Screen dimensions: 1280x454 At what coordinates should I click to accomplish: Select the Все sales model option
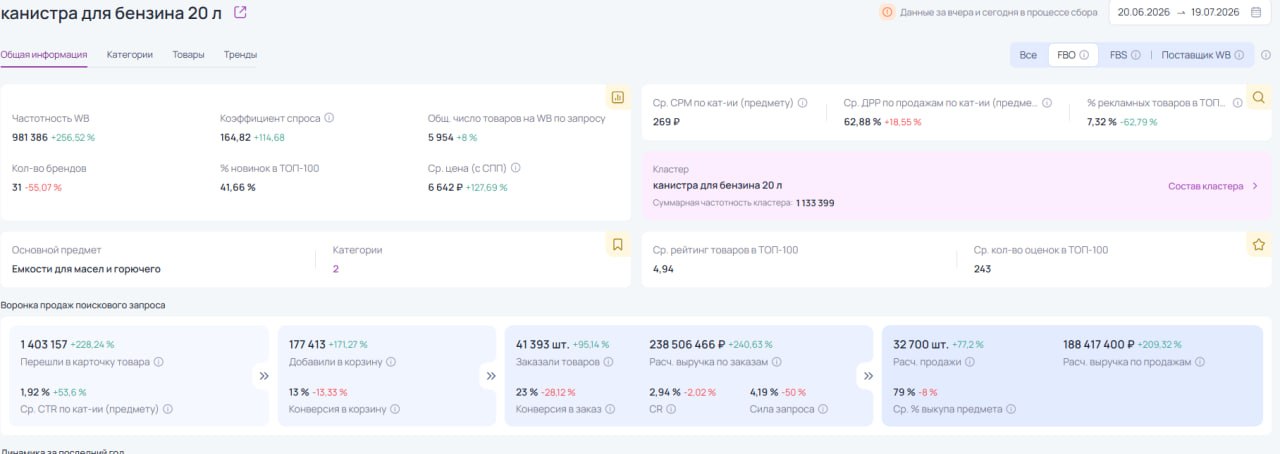(x=1028, y=55)
